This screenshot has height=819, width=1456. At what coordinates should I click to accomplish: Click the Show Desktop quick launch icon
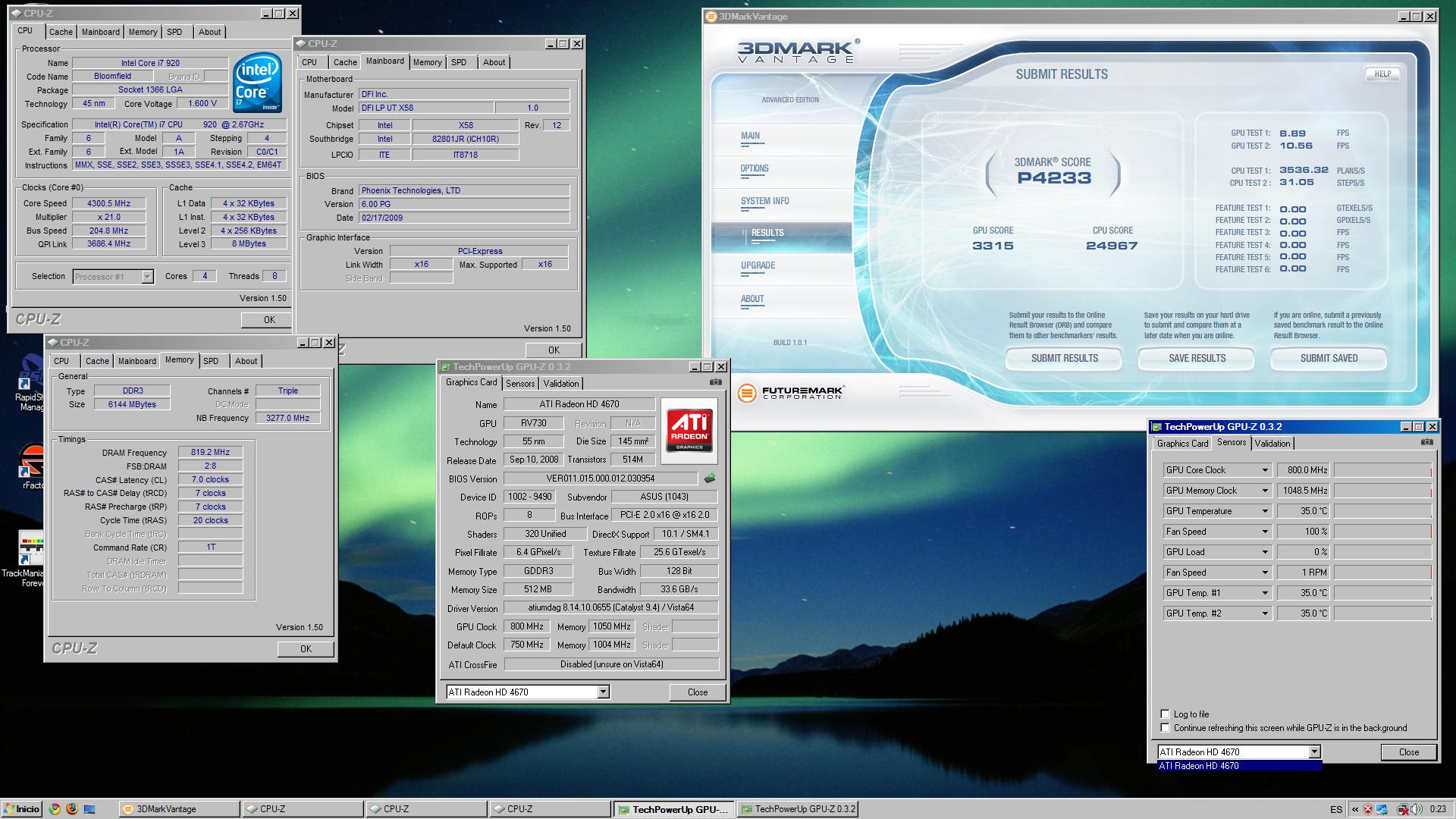(89, 809)
